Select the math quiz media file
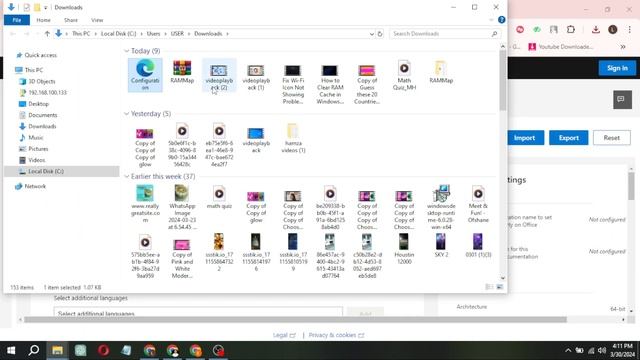640x360 pixels. pyautogui.click(x=219, y=198)
